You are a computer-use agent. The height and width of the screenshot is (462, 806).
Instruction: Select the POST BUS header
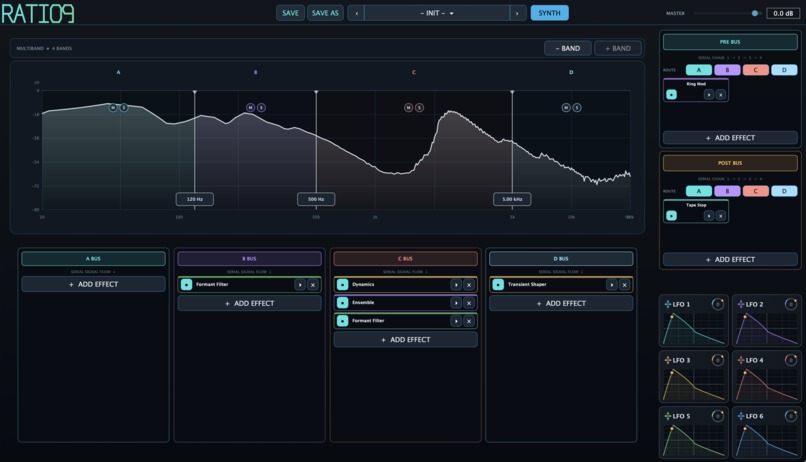(x=730, y=163)
